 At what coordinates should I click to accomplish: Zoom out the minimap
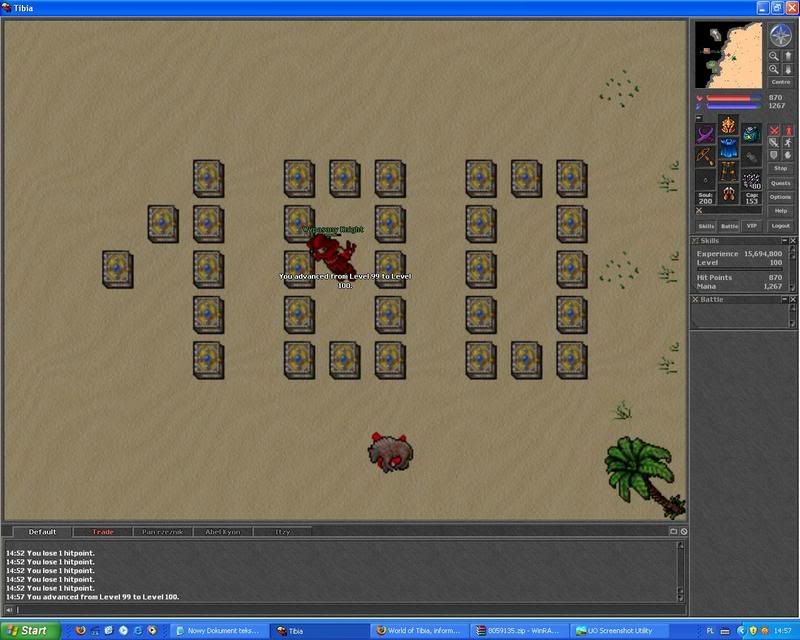[x=774, y=56]
